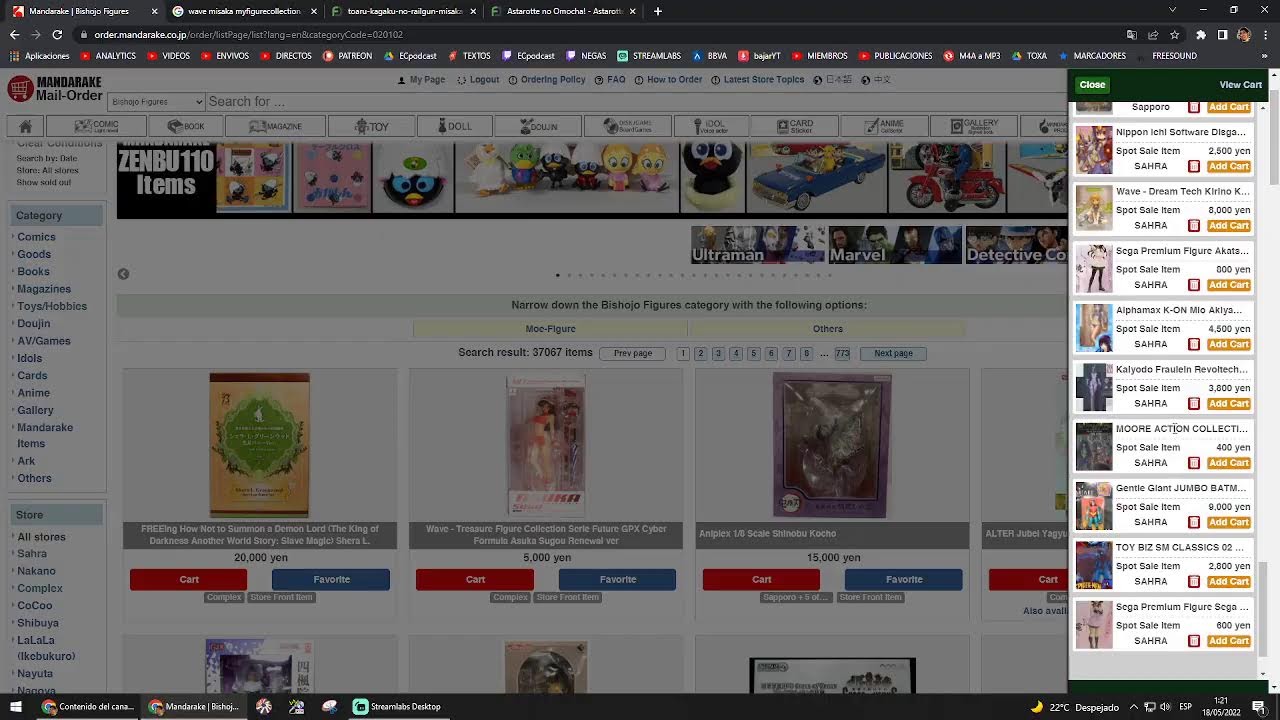Delete MOORE ACTION COLLECTION item
1280x720 pixels.
click(x=1193, y=463)
